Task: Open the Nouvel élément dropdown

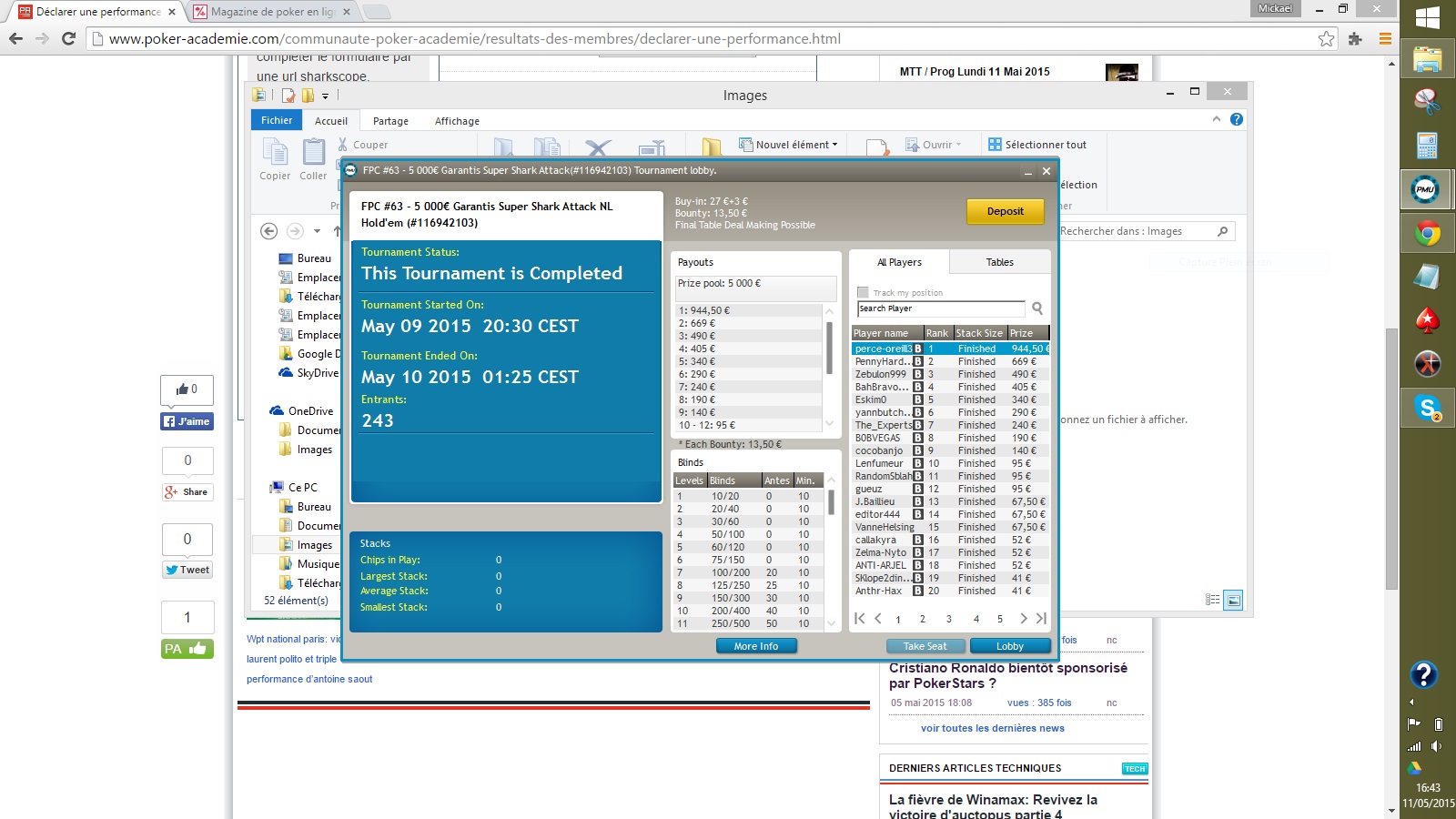Action: [x=788, y=145]
